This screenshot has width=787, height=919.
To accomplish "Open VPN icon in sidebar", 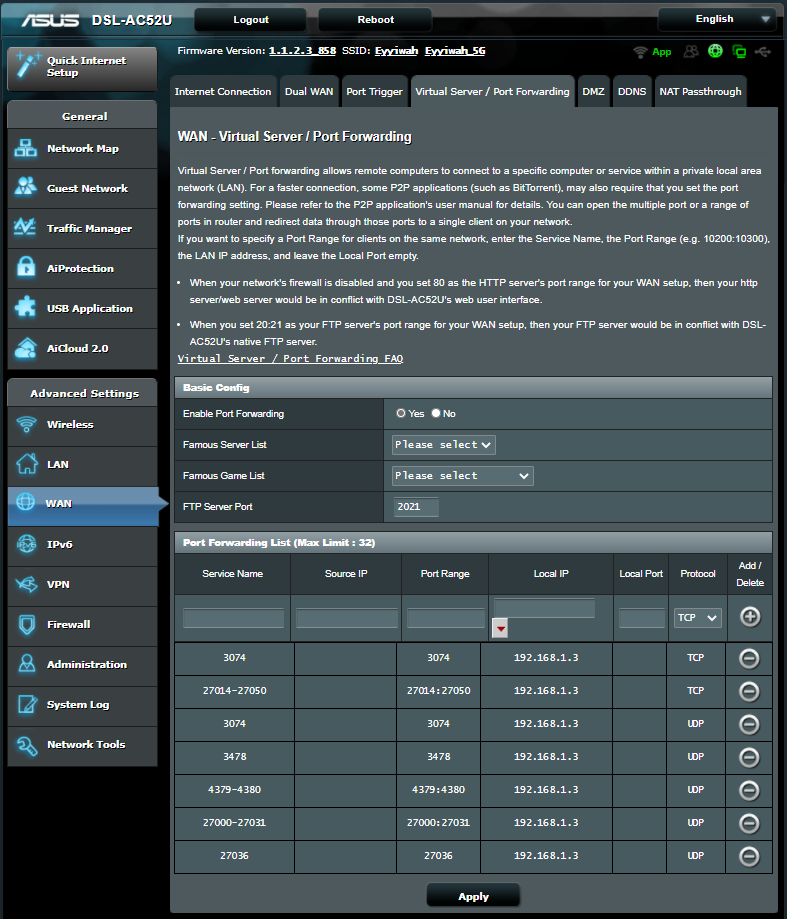I will 26,584.
